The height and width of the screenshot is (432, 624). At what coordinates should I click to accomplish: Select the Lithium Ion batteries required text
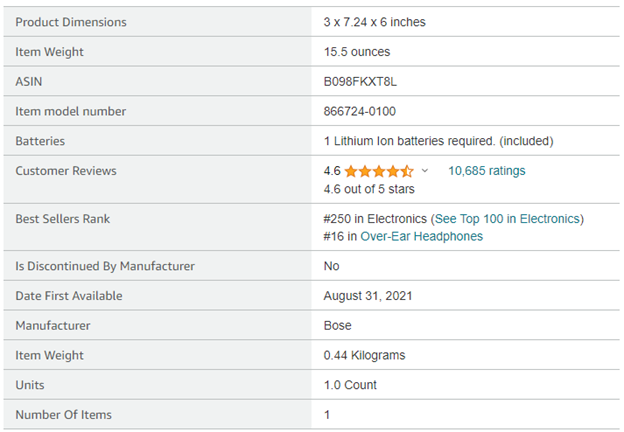point(438,141)
